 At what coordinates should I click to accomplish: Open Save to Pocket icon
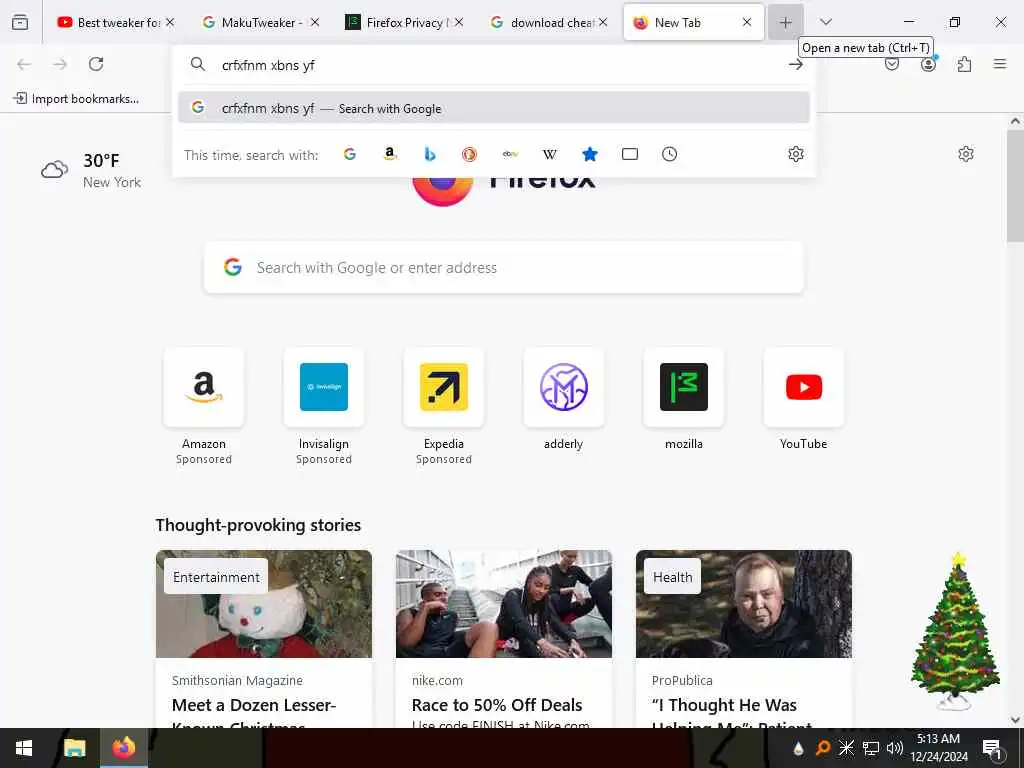tap(891, 64)
